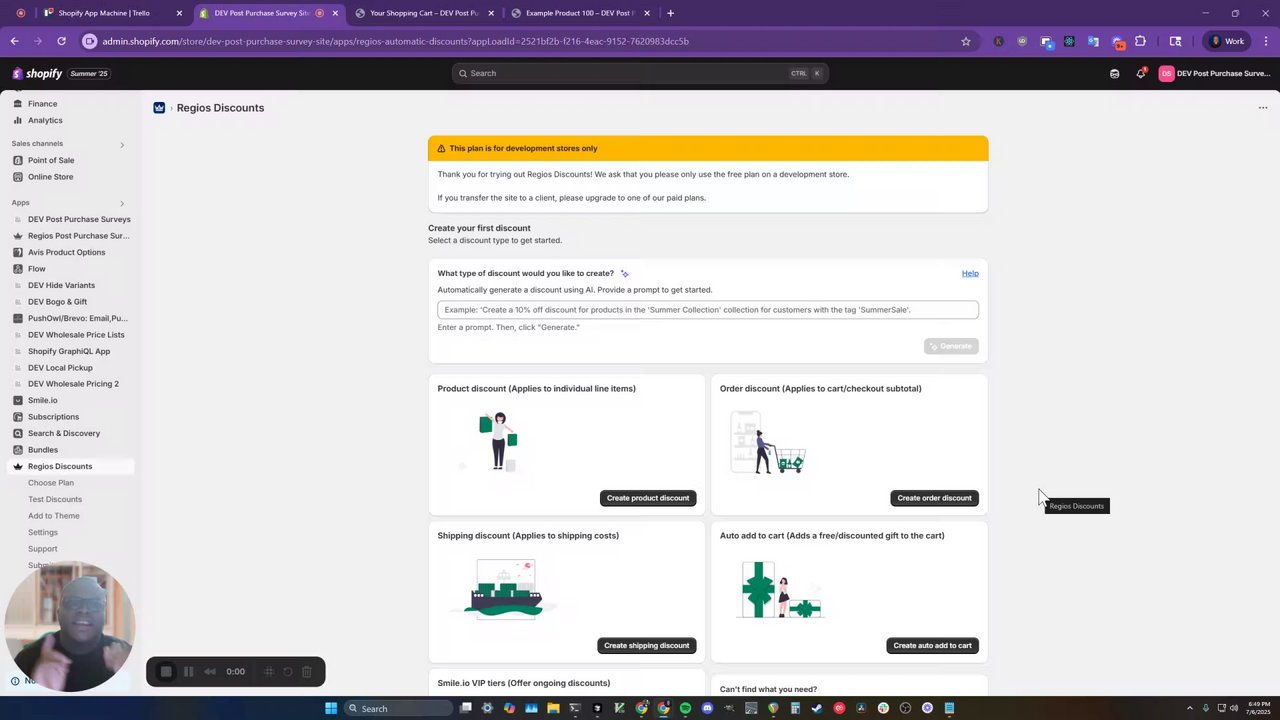Delete the recording with trash icon
The height and width of the screenshot is (720, 1280).
click(x=307, y=672)
